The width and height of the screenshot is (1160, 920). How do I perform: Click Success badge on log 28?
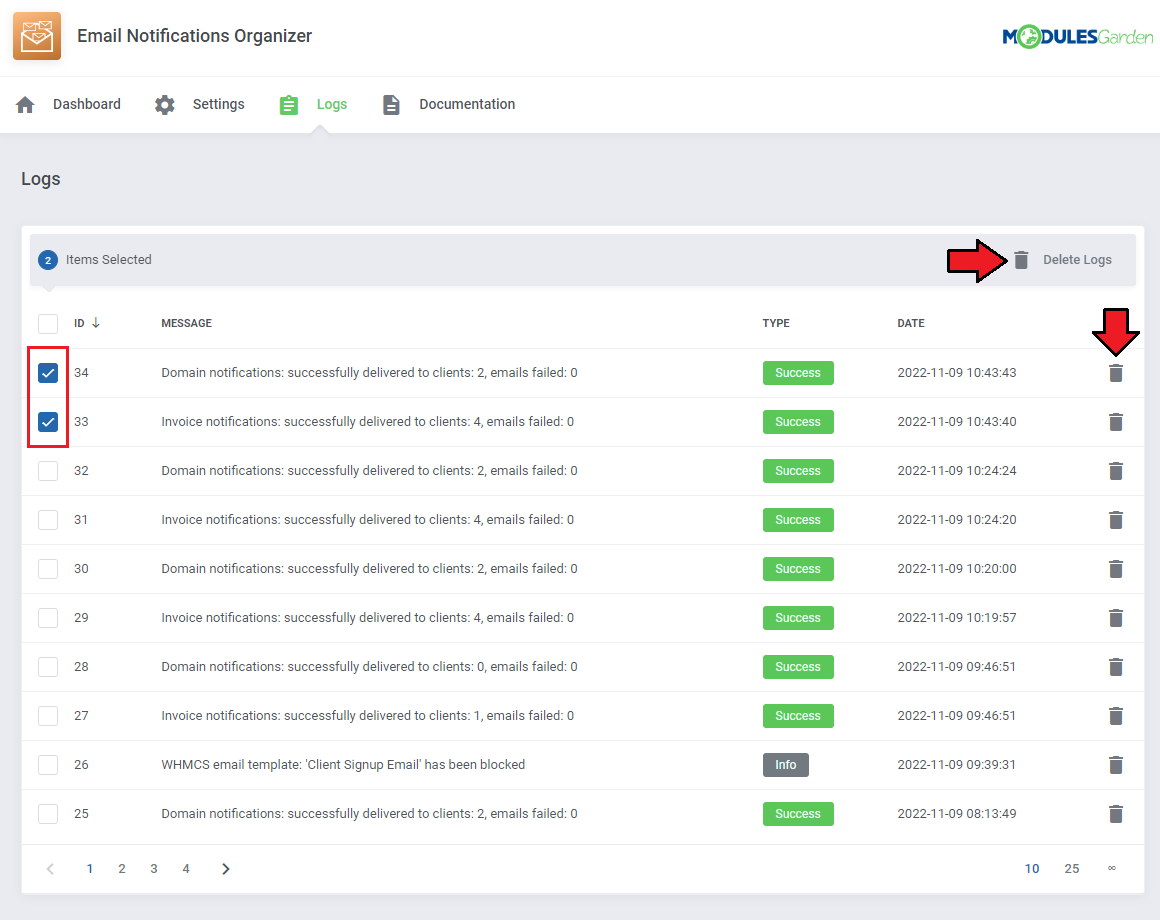(x=798, y=666)
